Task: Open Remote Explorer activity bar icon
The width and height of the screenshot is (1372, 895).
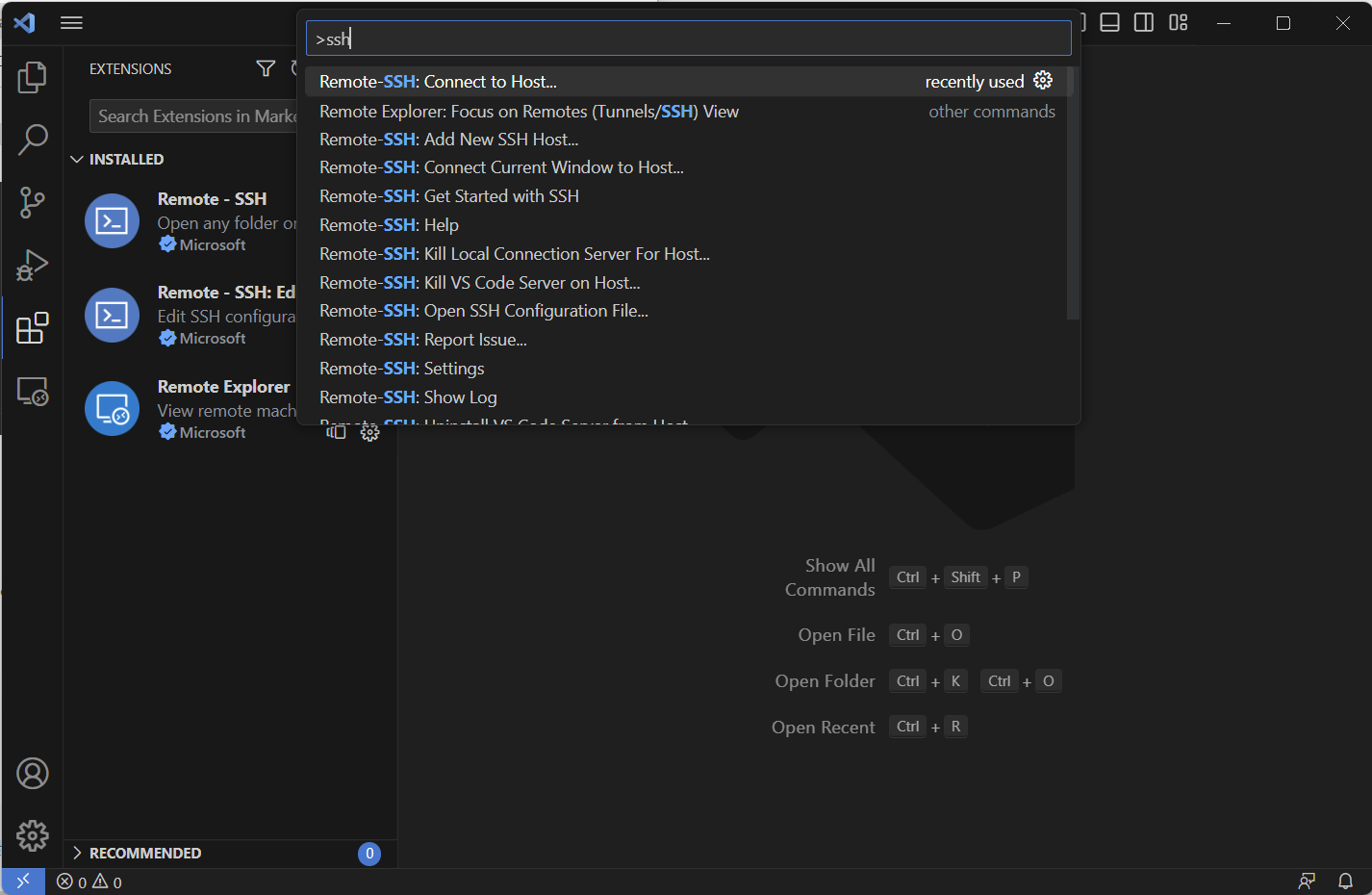Action: coord(32,391)
